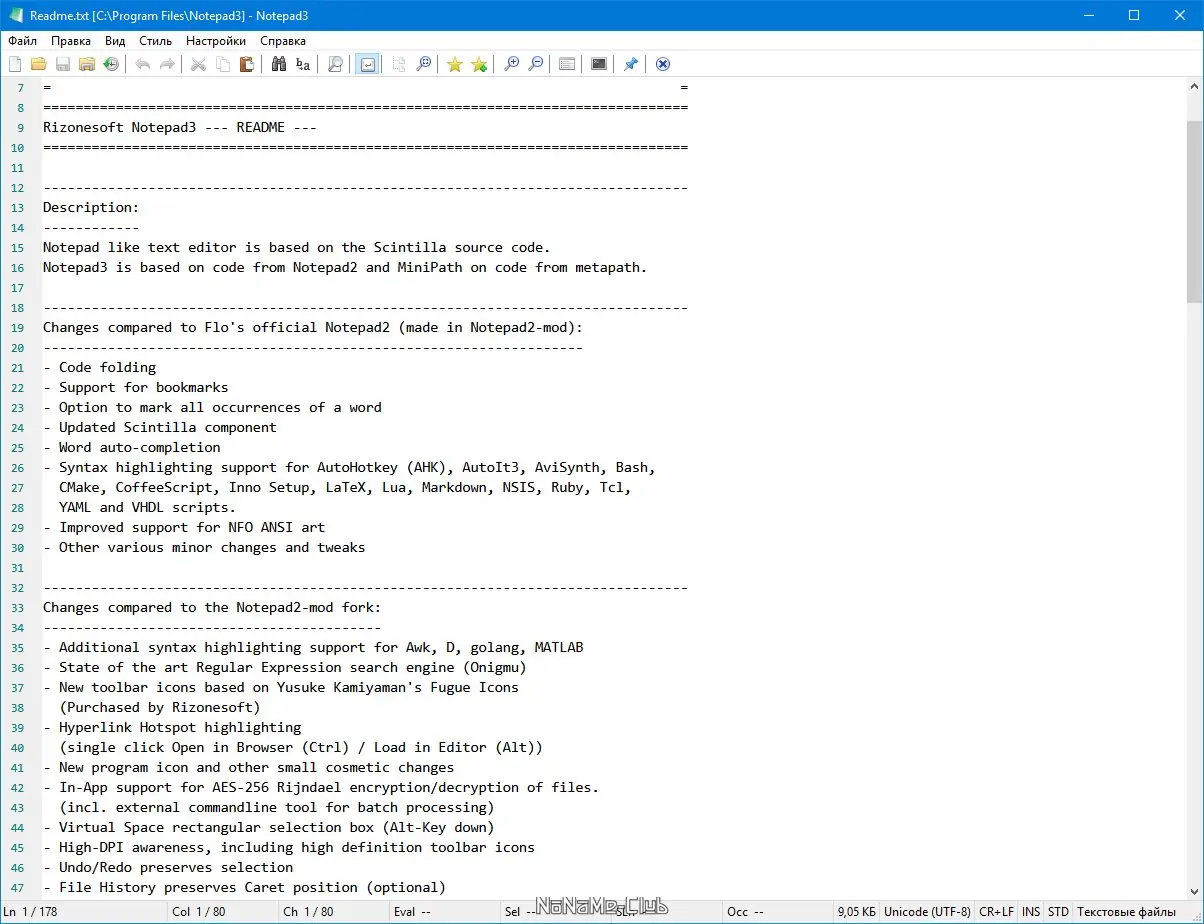Screen dimensions: 1204x924
Task: Click '- Hyperlink Hotspot highlighting' line
Action: coord(172,727)
